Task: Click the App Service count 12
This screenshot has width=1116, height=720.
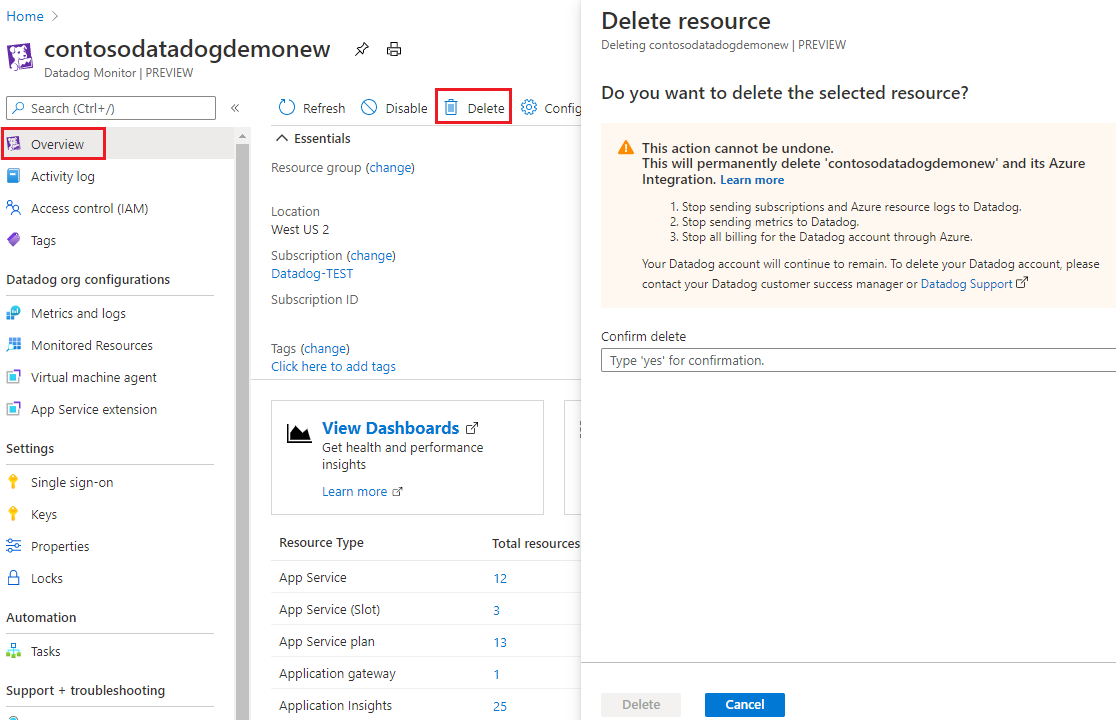Action: [500, 578]
